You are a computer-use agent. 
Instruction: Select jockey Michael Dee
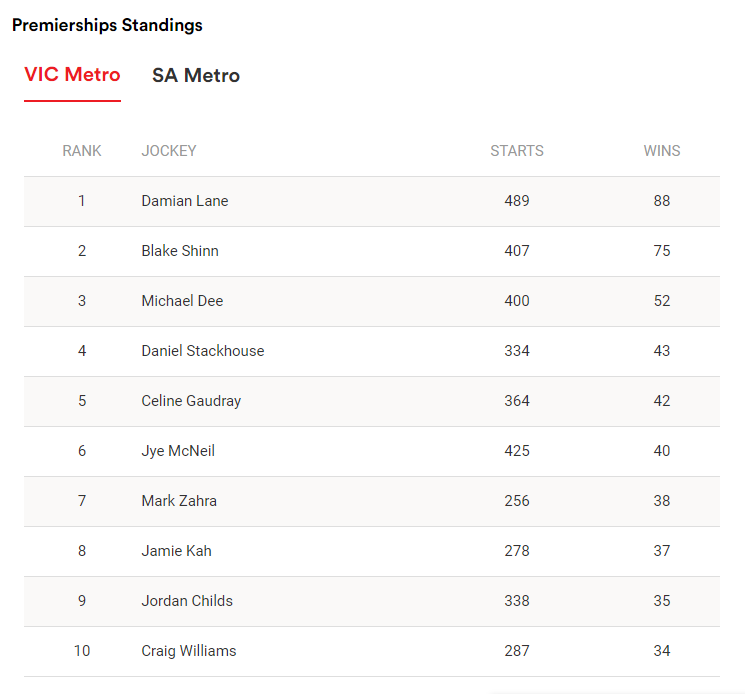[182, 301]
